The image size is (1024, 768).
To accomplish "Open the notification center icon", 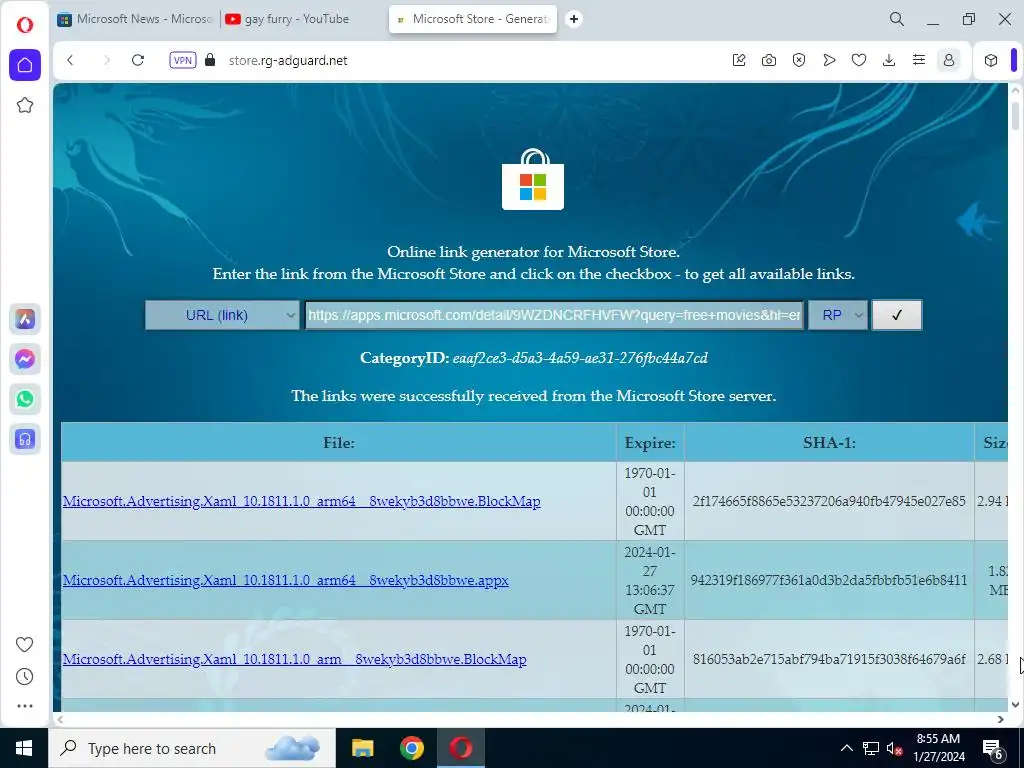I will tap(993, 748).
